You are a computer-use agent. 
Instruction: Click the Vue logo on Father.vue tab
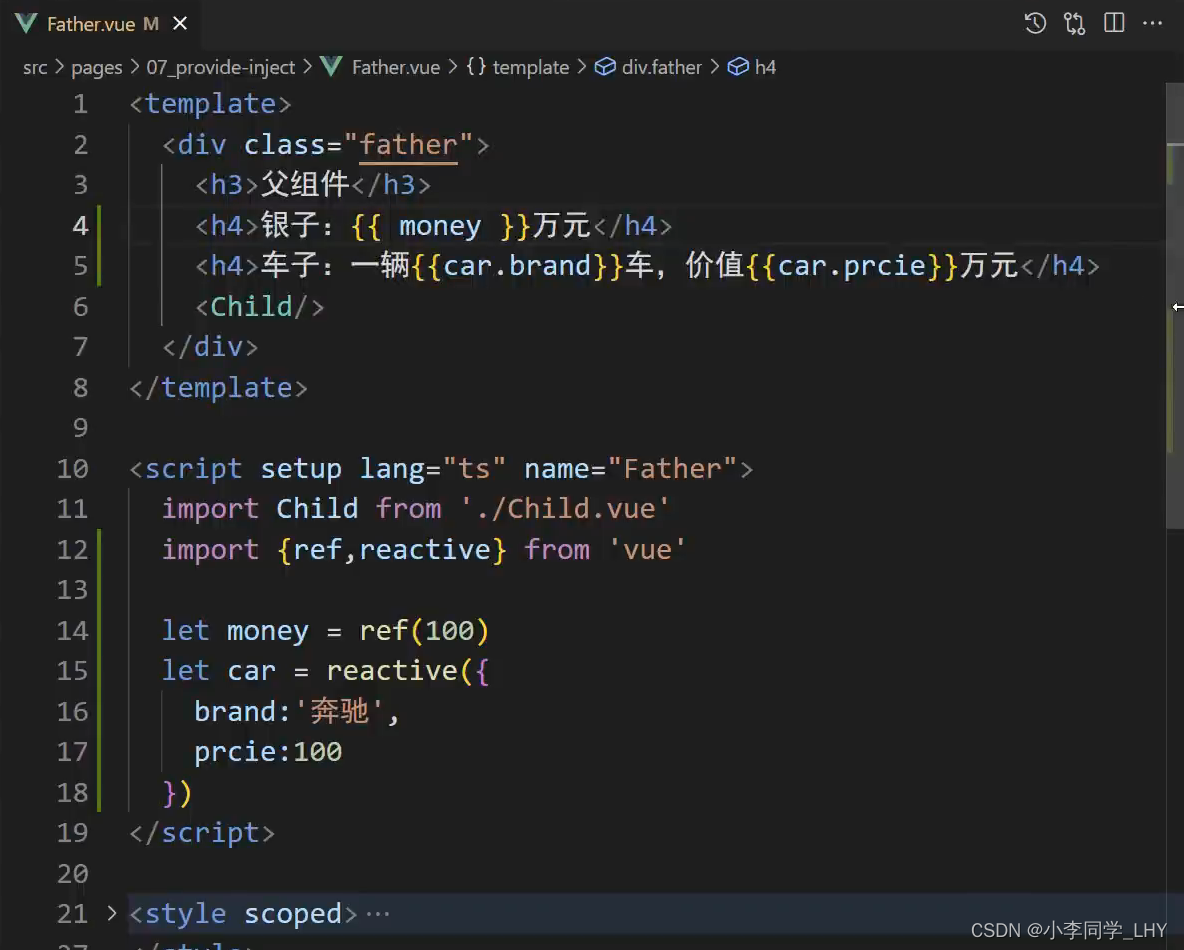[26, 24]
